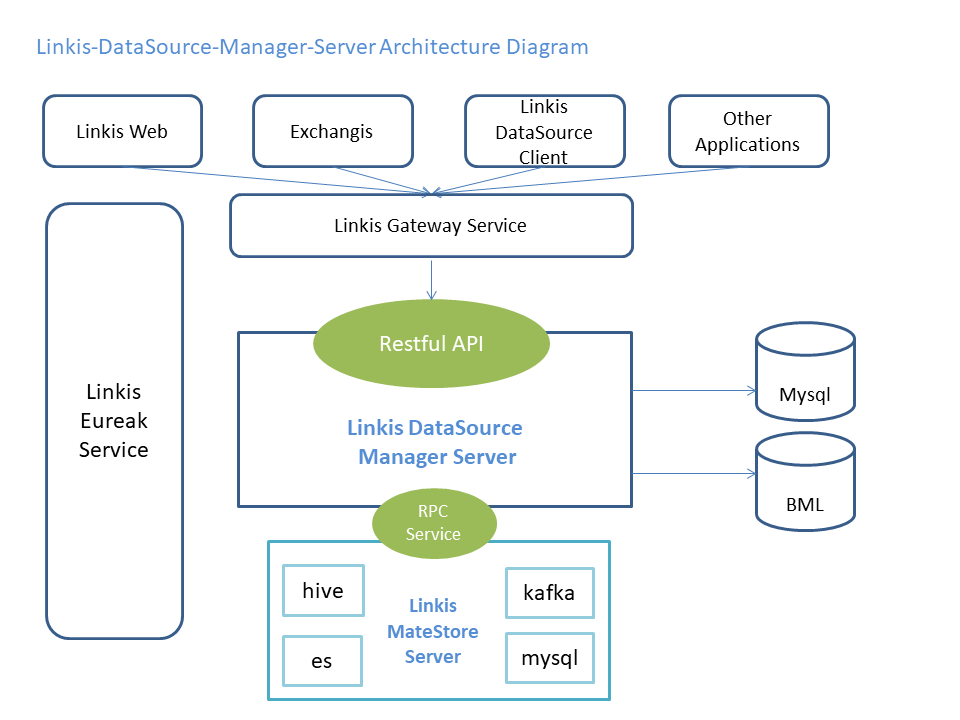
Task: Click the mysql box inside MateStore Server
Action: pyautogui.click(x=549, y=657)
